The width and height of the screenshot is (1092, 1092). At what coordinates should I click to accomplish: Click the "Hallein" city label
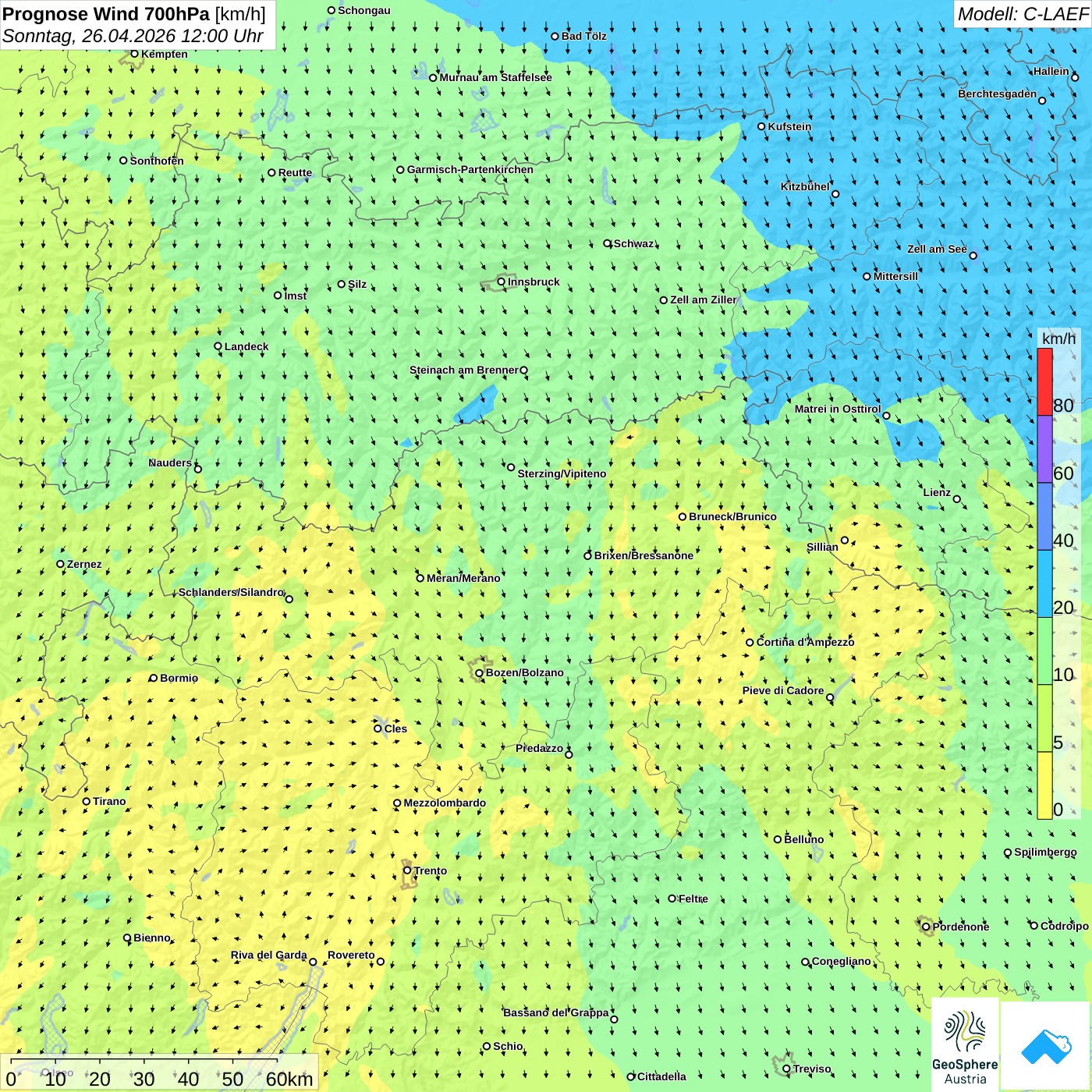click(1051, 71)
